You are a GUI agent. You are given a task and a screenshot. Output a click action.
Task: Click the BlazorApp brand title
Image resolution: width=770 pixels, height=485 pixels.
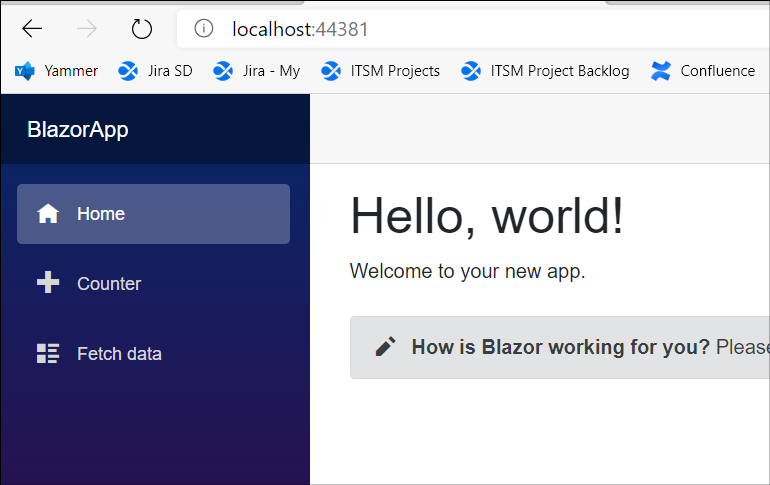[x=78, y=130]
